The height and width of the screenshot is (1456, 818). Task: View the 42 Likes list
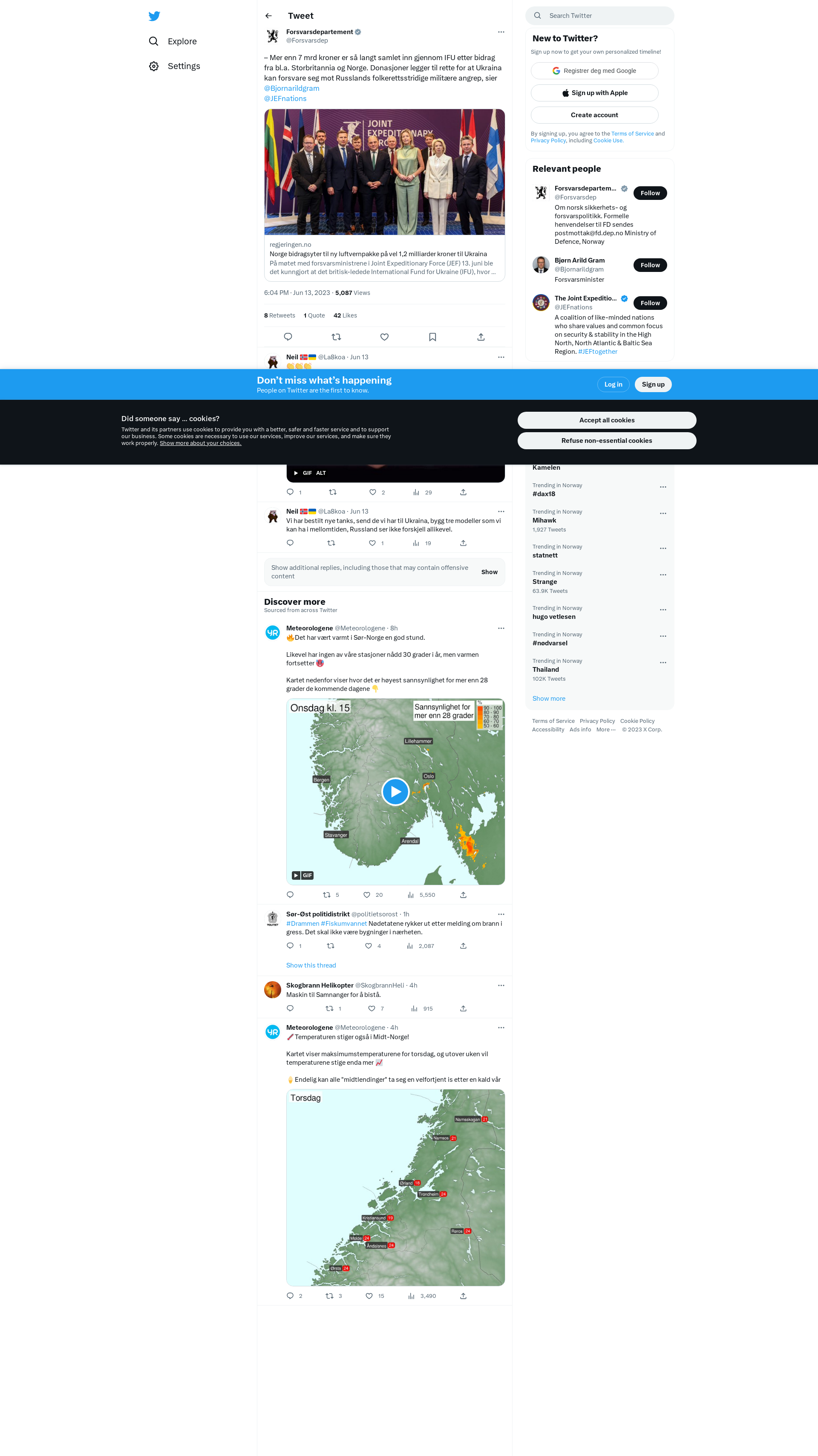345,315
